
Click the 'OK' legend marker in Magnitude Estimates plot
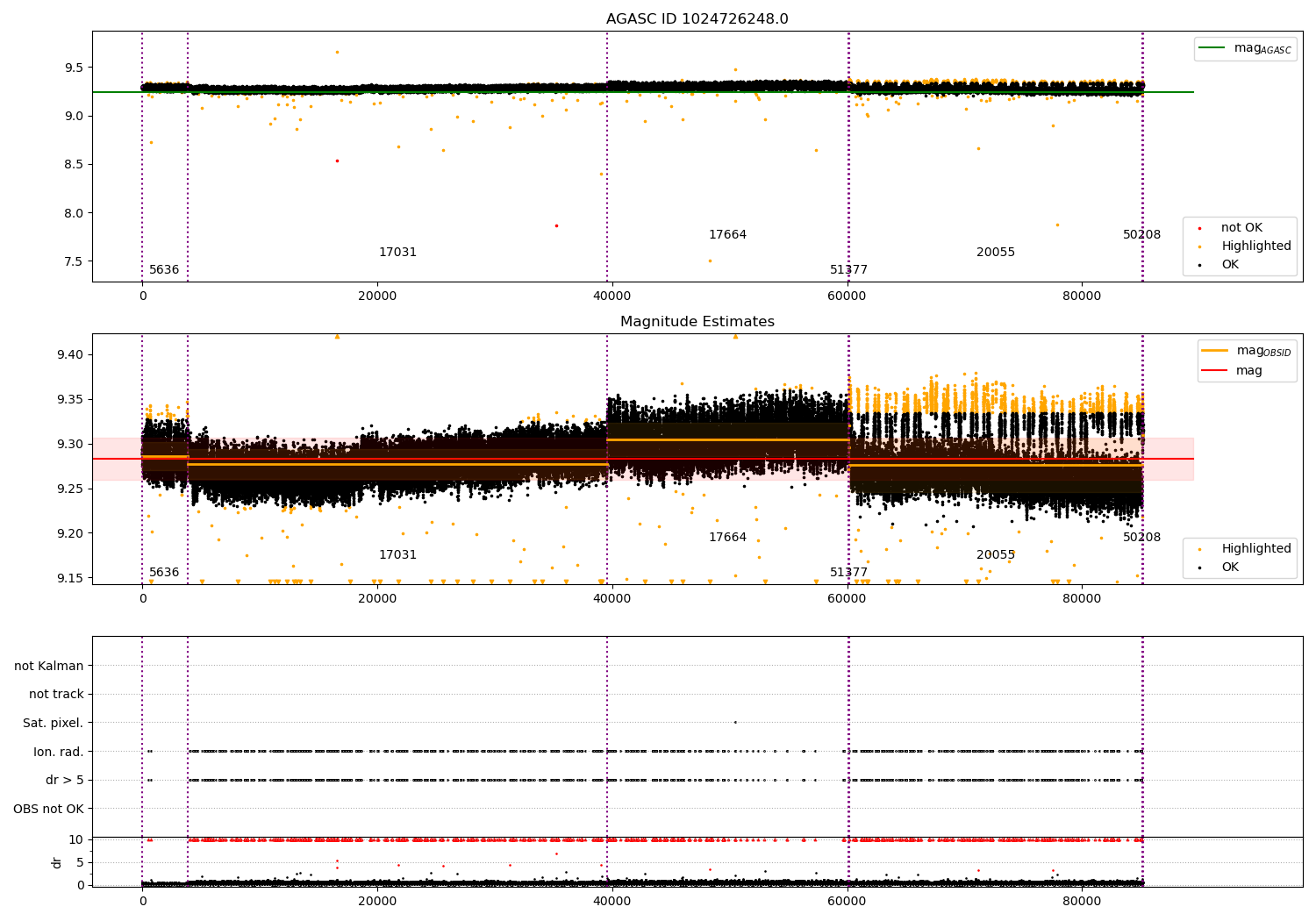[x=1199, y=568]
